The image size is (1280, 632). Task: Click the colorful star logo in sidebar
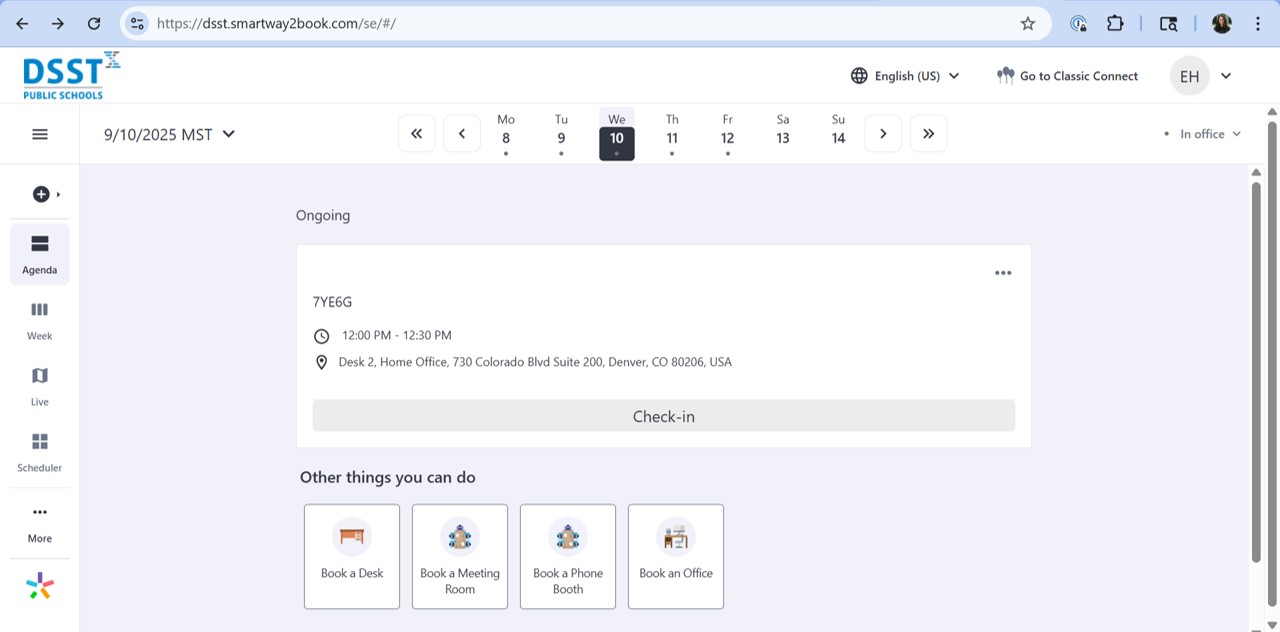(x=40, y=587)
